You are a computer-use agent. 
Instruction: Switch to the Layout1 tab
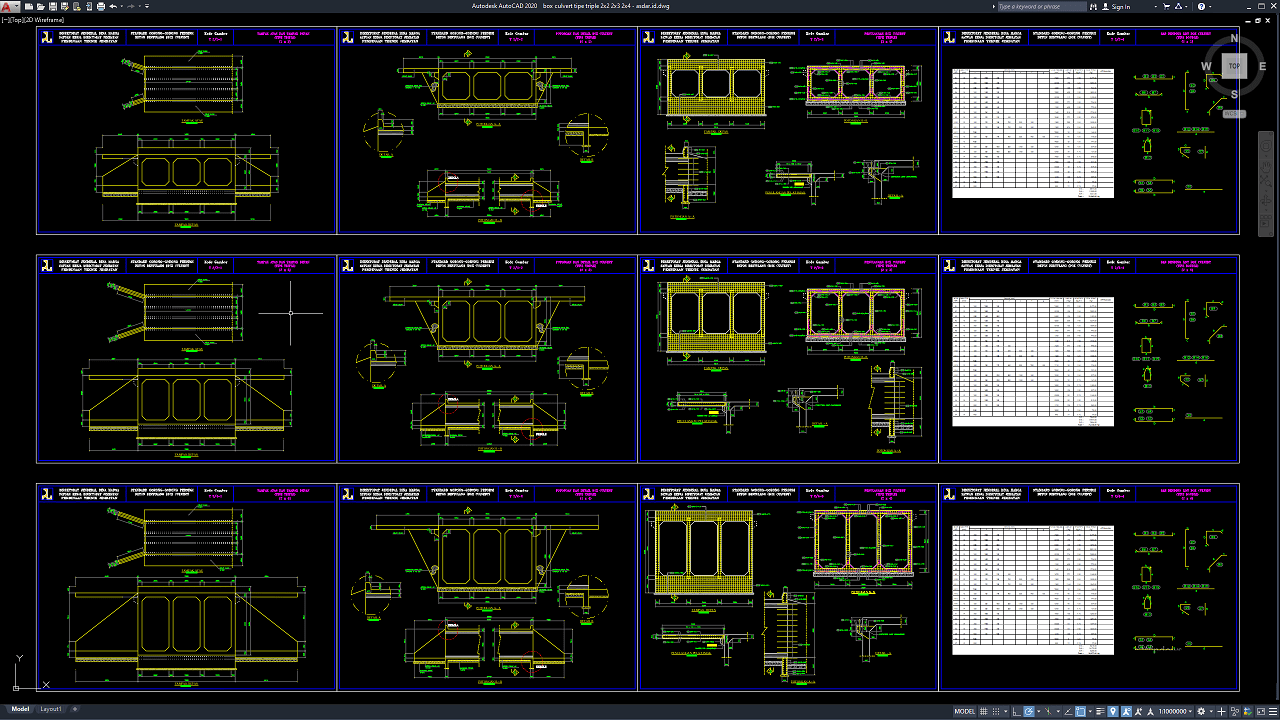(x=50, y=709)
